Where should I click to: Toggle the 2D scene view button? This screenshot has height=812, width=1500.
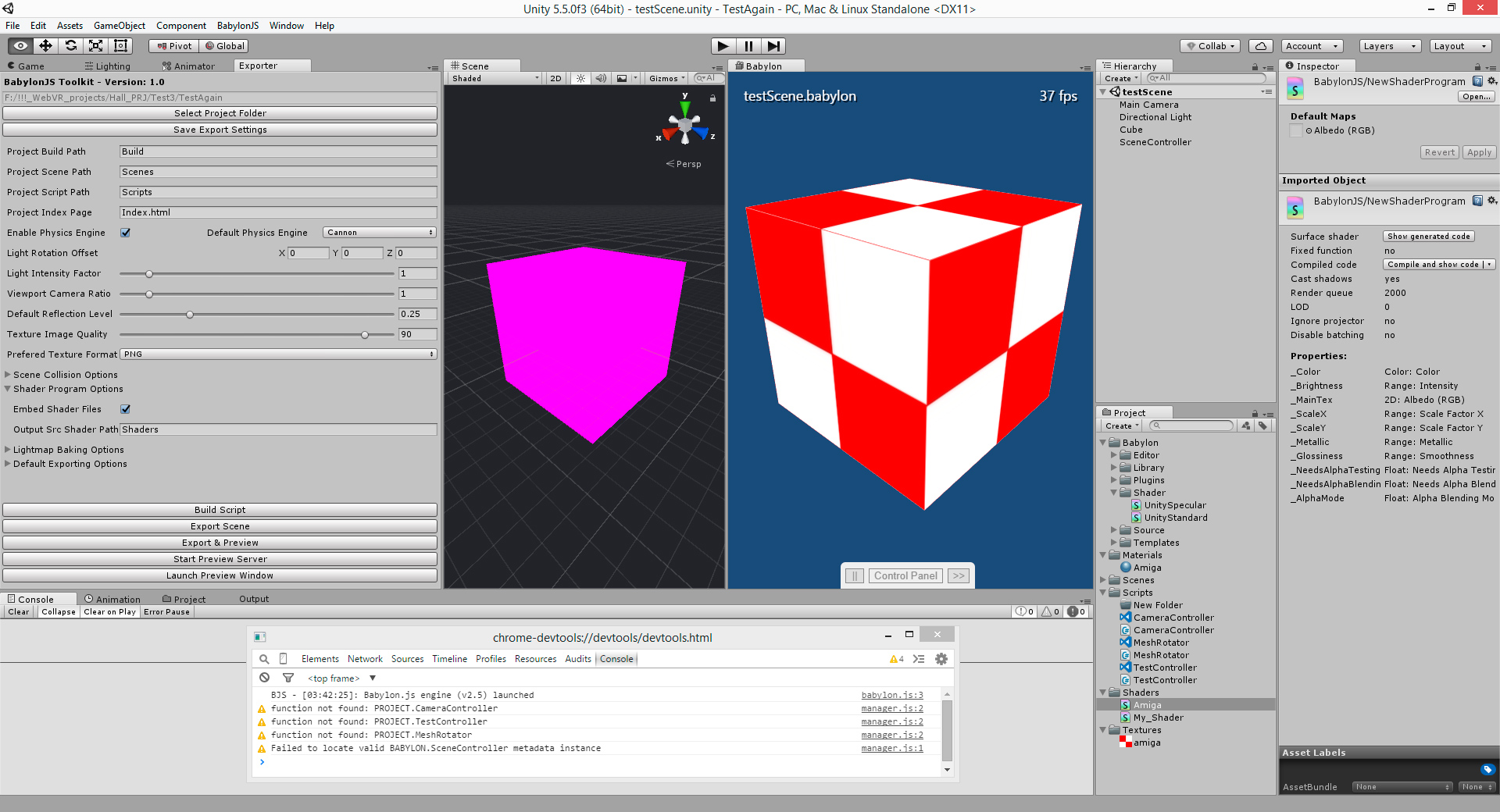(556, 78)
